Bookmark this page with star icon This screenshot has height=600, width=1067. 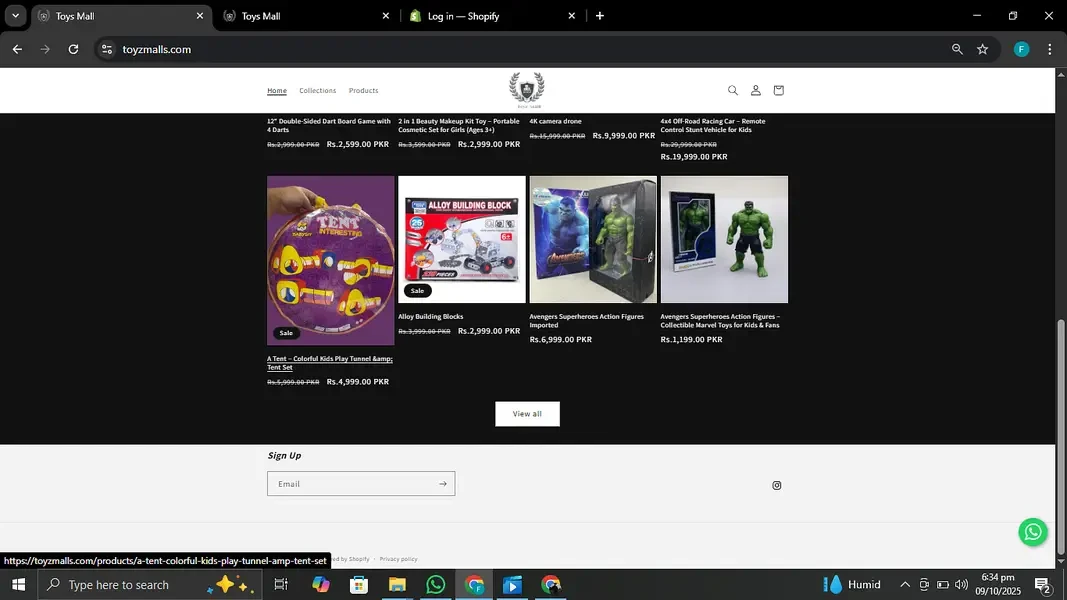[x=982, y=49]
